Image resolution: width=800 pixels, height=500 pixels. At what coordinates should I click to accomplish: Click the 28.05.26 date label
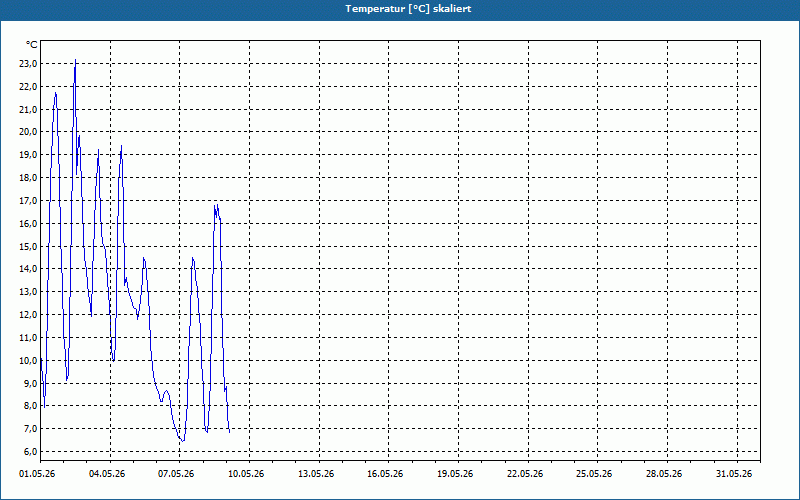coord(664,474)
